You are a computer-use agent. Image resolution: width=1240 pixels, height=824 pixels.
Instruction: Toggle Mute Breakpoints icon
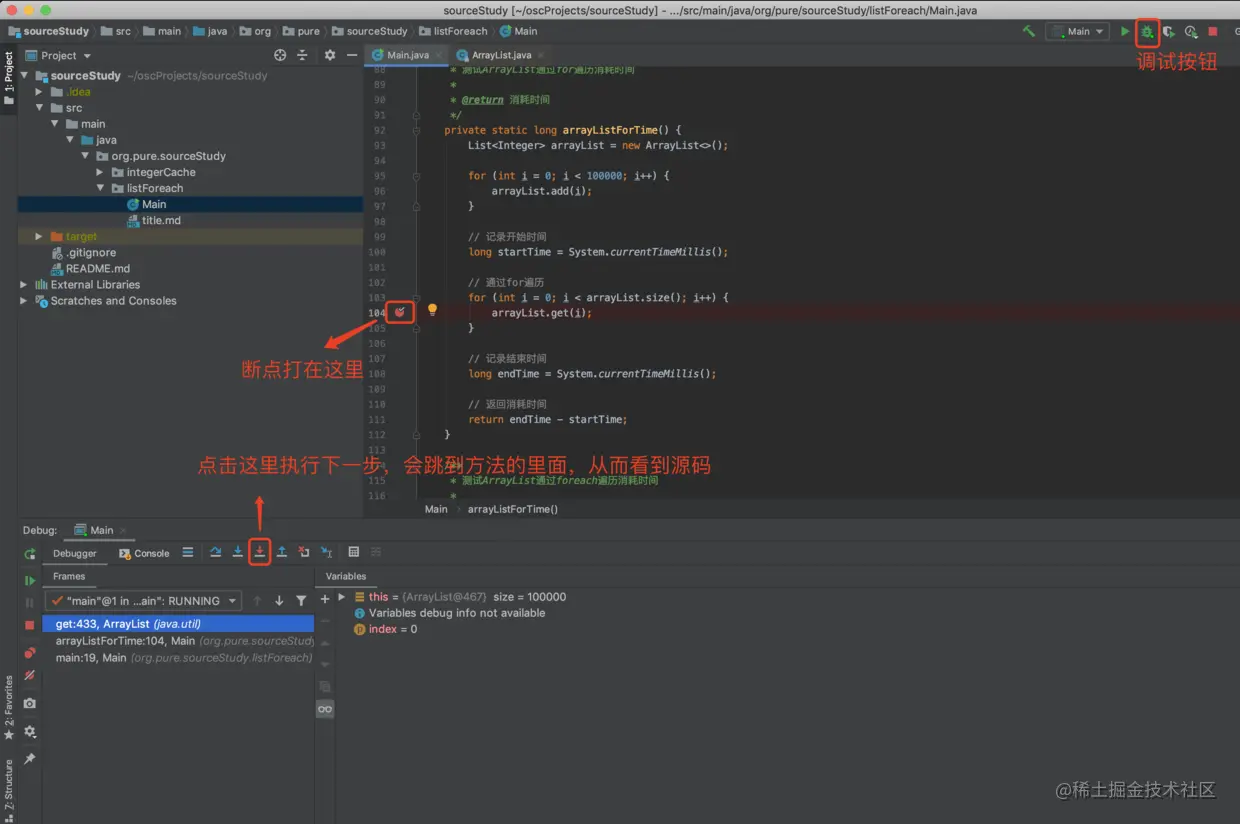pyautogui.click(x=30, y=676)
